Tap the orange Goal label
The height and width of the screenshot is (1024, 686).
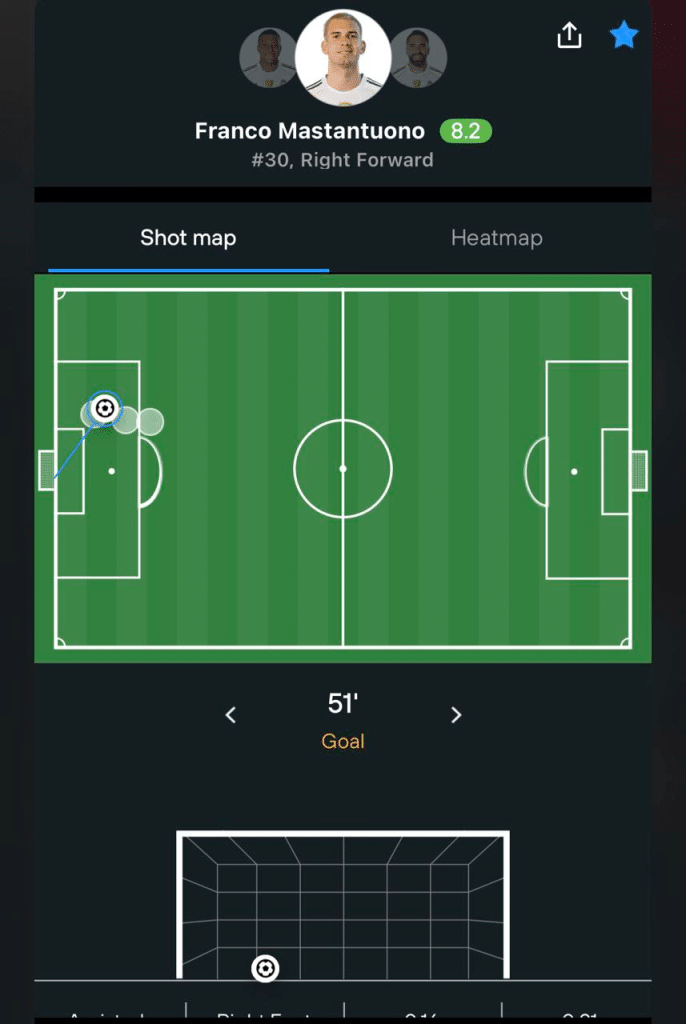coord(343,742)
